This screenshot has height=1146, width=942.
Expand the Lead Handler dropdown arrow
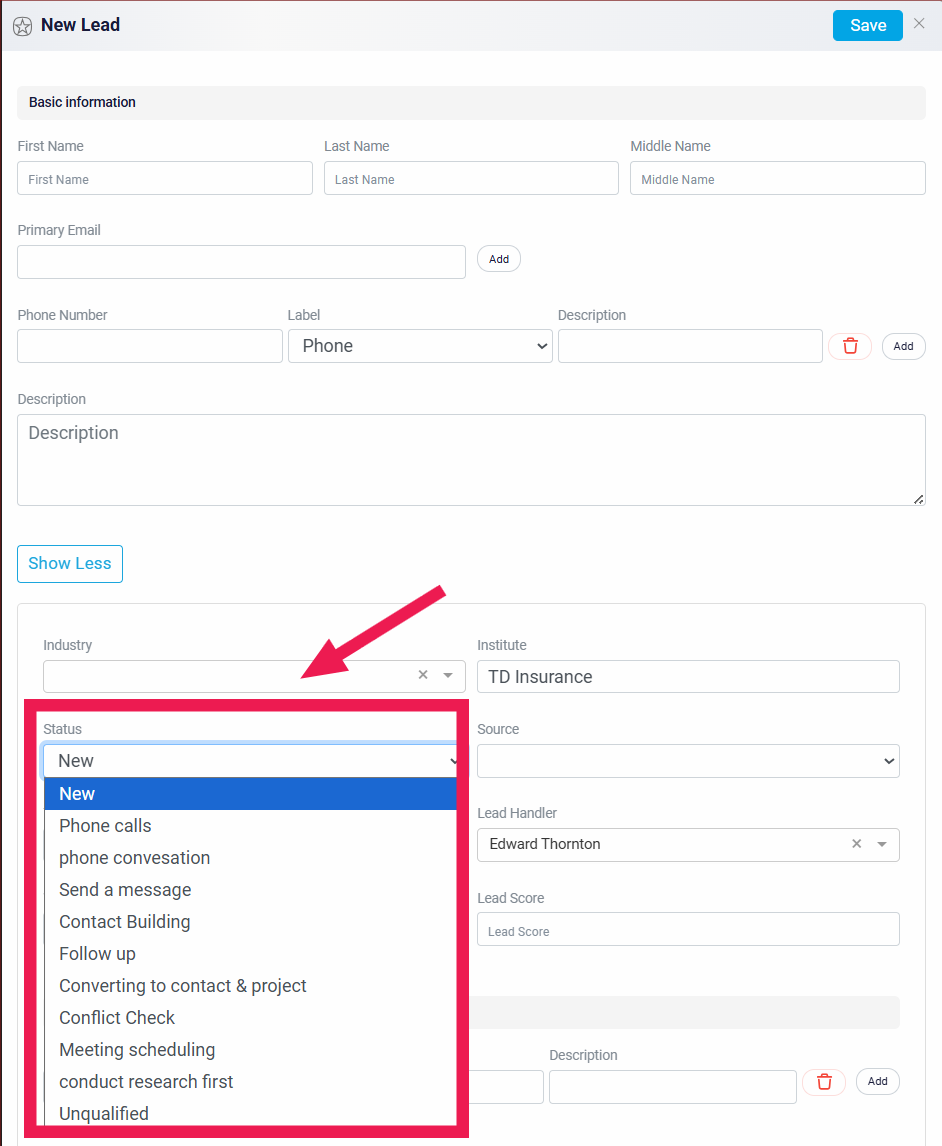[882, 844]
